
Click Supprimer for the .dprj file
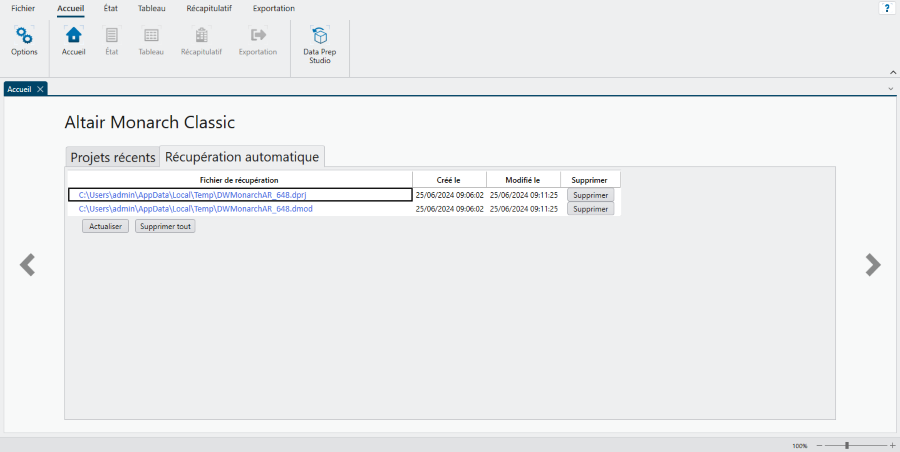591,195
